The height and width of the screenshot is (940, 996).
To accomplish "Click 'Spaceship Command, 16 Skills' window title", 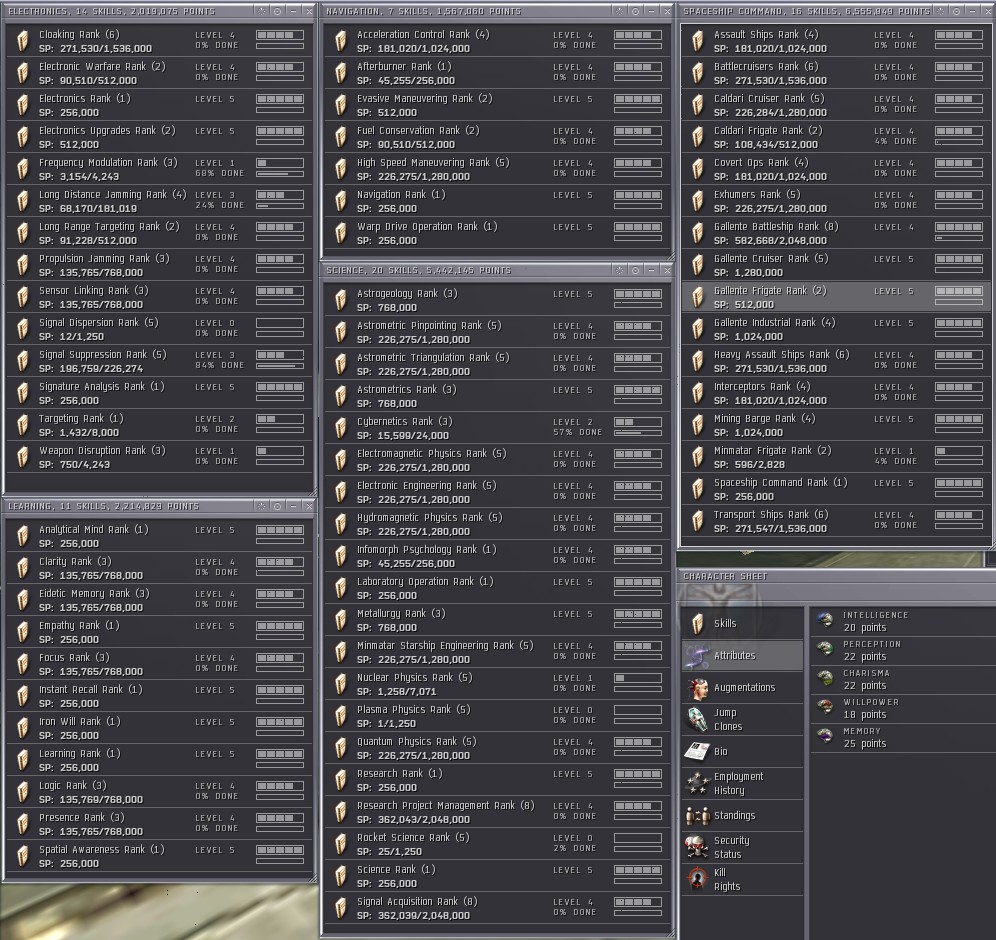I will [806, 11].
